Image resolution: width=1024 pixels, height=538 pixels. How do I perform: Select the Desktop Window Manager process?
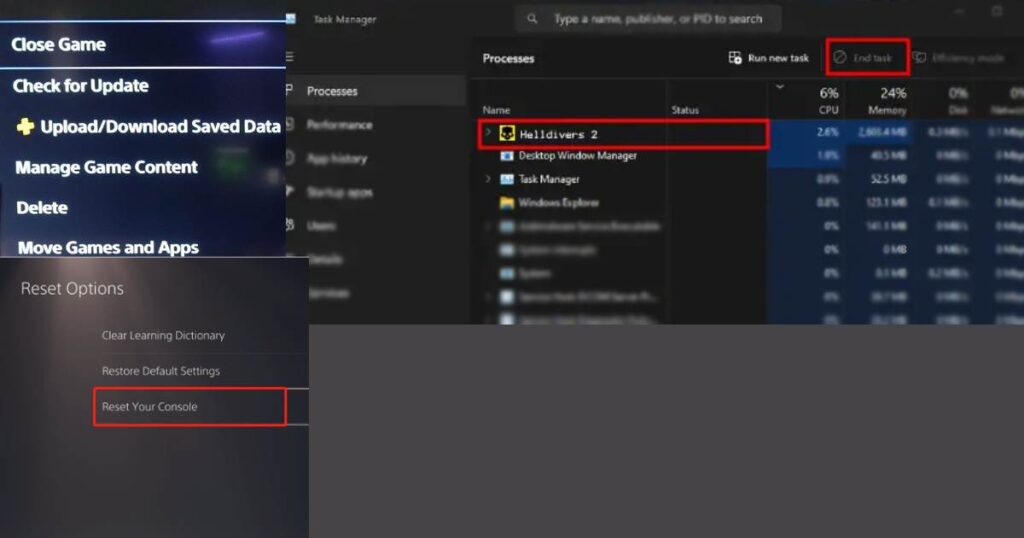(577, 155)
